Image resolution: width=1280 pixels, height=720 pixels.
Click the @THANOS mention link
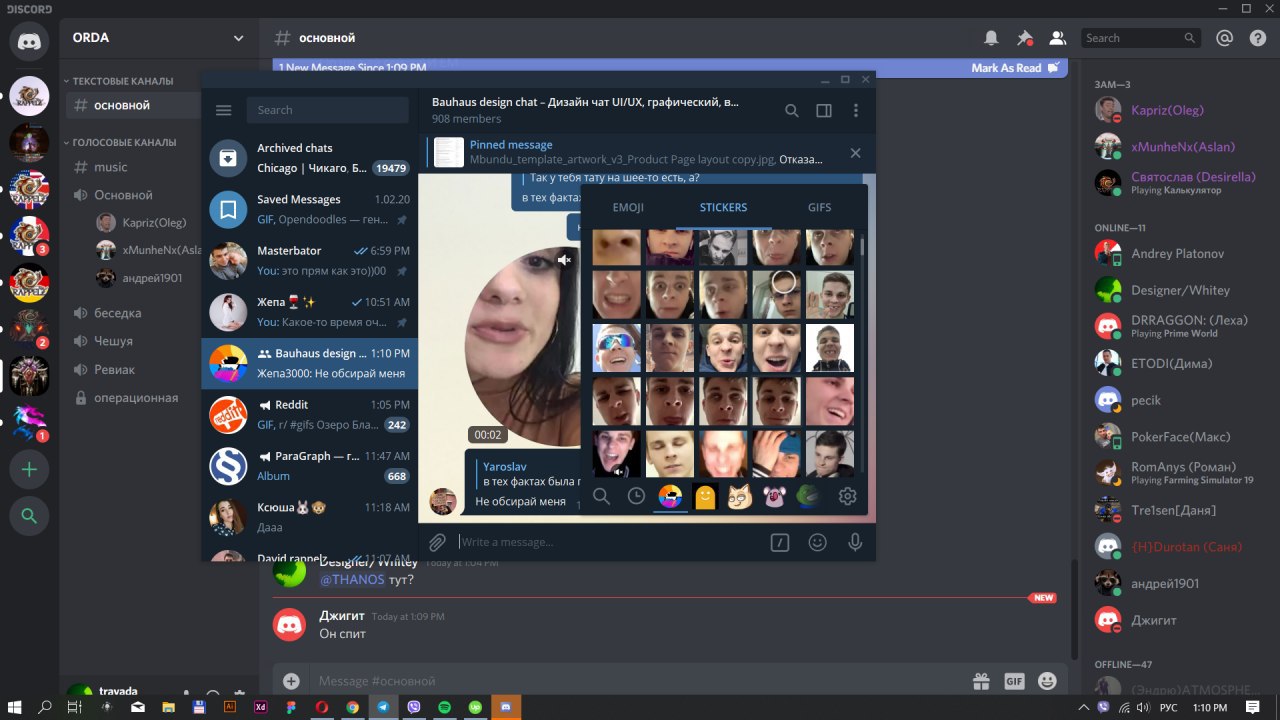pyautogui.click(x=352, y=579)
